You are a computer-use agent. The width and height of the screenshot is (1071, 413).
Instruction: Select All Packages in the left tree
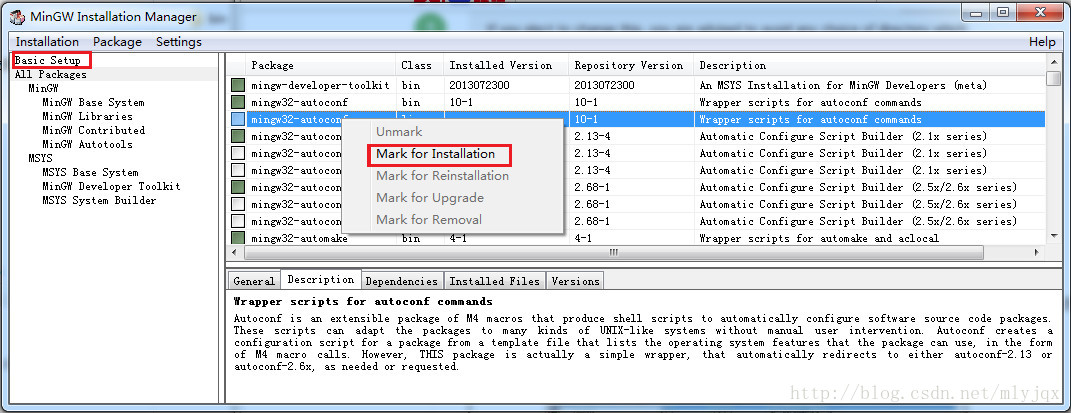(x=51, y=74)
